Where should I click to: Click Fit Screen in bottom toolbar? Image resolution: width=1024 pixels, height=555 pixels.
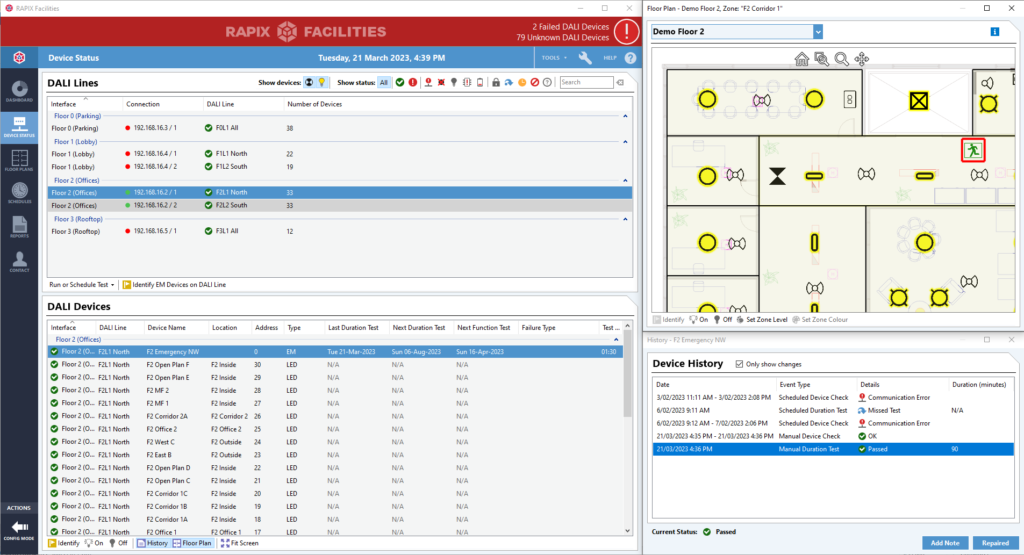(x=240, y=543)
